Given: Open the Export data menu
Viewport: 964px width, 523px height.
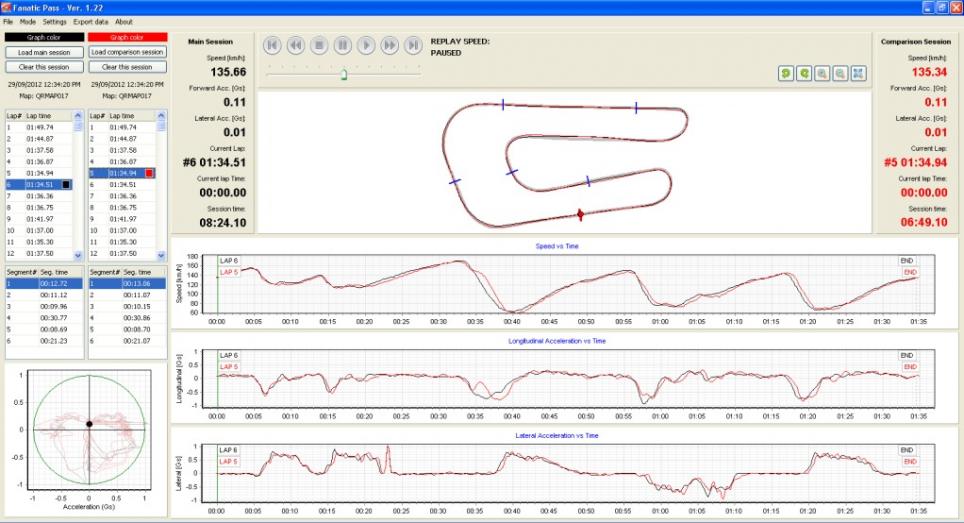Looking at the screenshot, I should coord(91,22).
